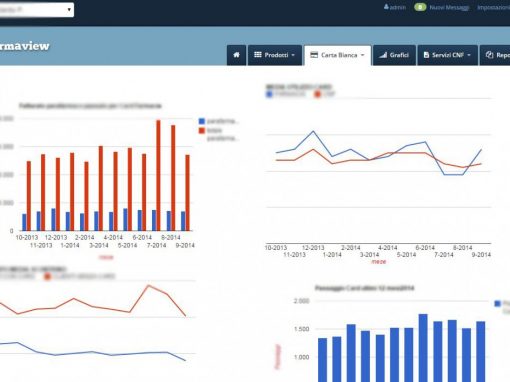Image resolution: width=510 pixels, height=382 pixels.
Task: Open the select box in the top-left header
Action: [x=36, y=10]
